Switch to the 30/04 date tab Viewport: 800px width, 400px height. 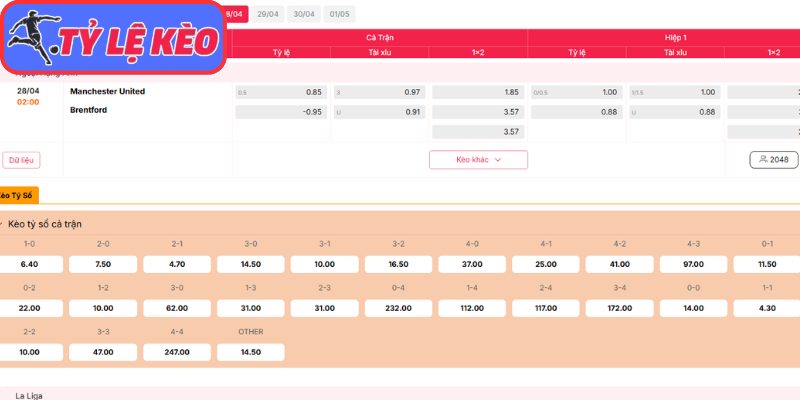[x=304, y=14]
